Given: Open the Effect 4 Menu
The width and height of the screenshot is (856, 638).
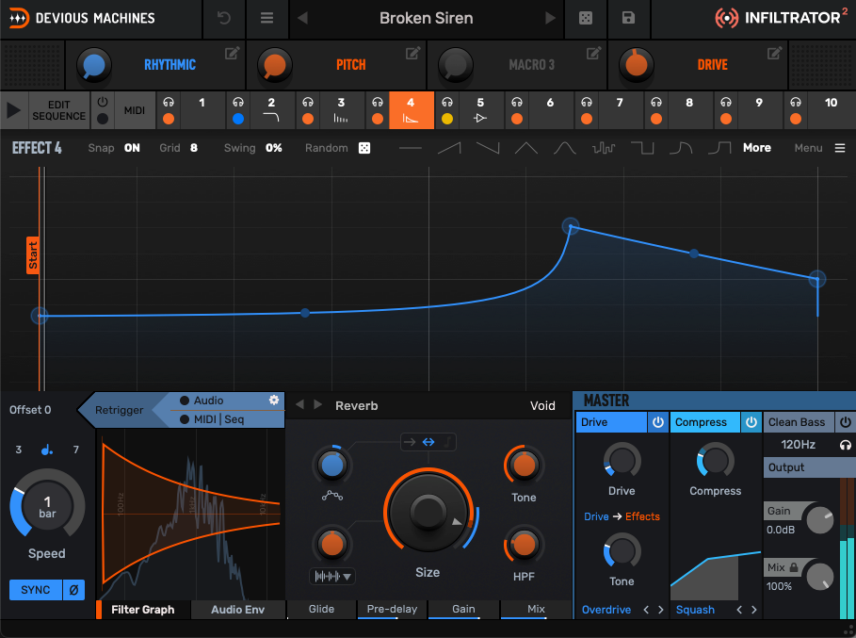Looking at the screenshot, I should [820, 148].
